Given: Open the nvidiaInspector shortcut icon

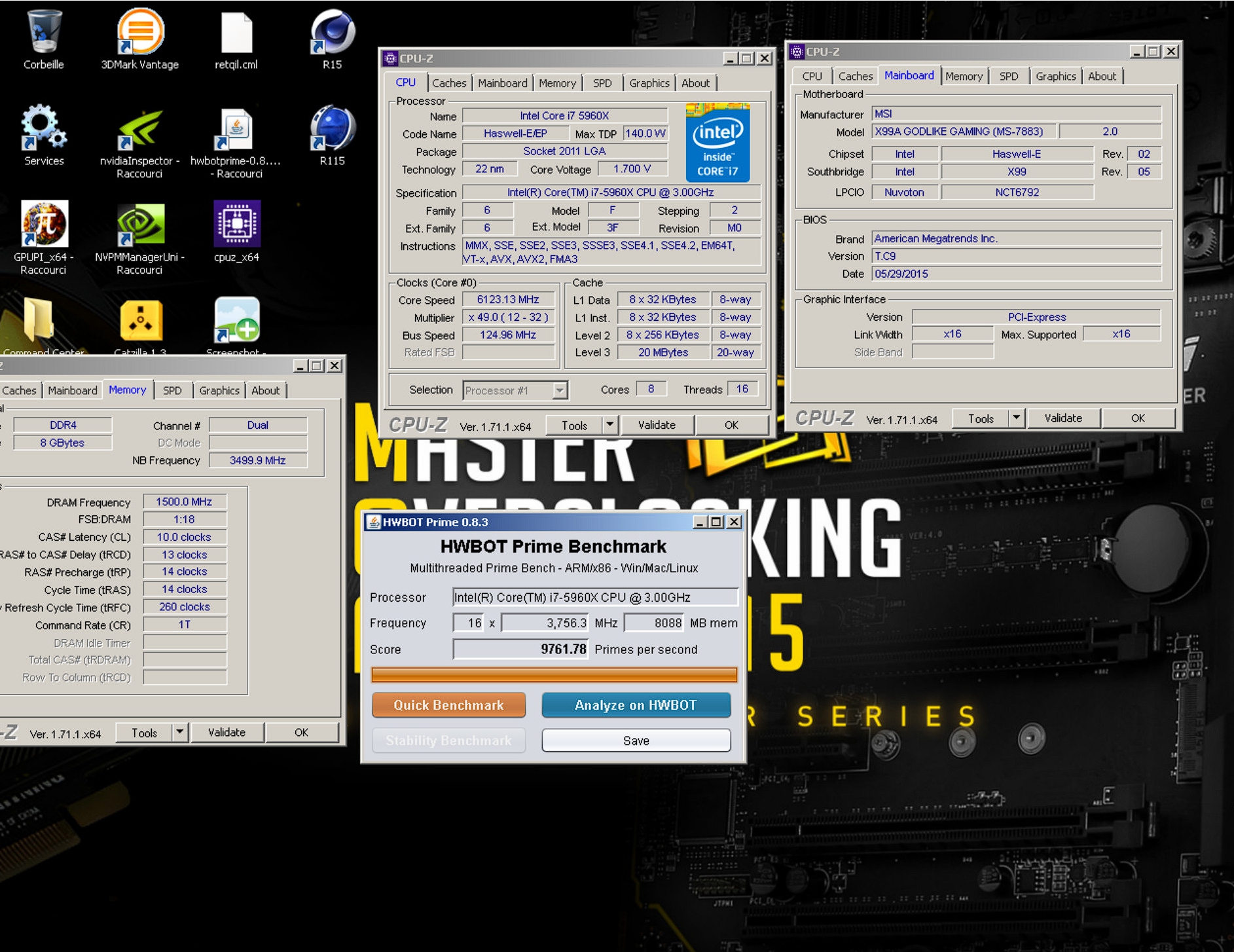Looking at the screenshot, I should 140,129.
